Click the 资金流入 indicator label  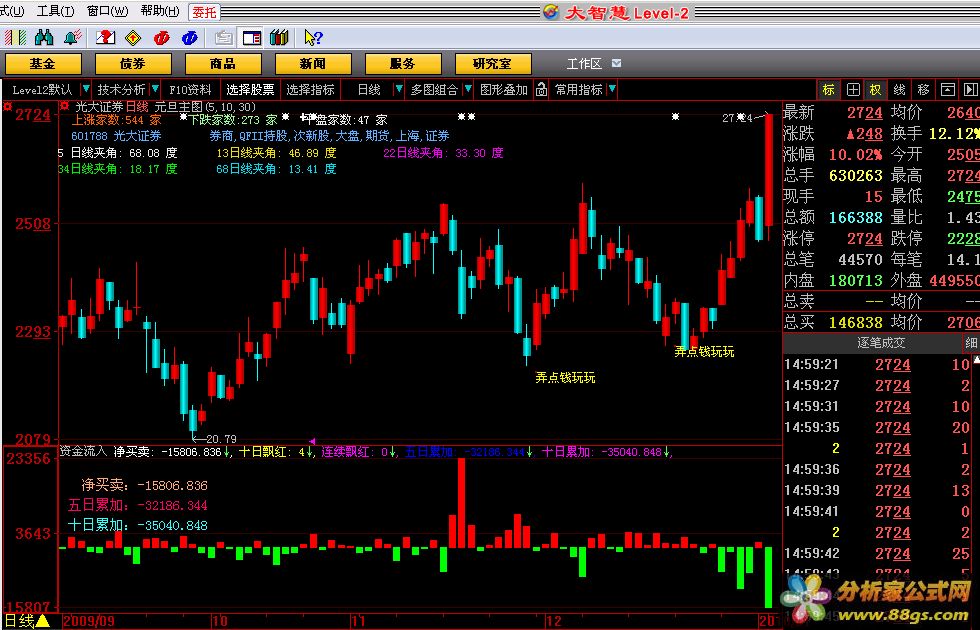click(x=84, y=451)
